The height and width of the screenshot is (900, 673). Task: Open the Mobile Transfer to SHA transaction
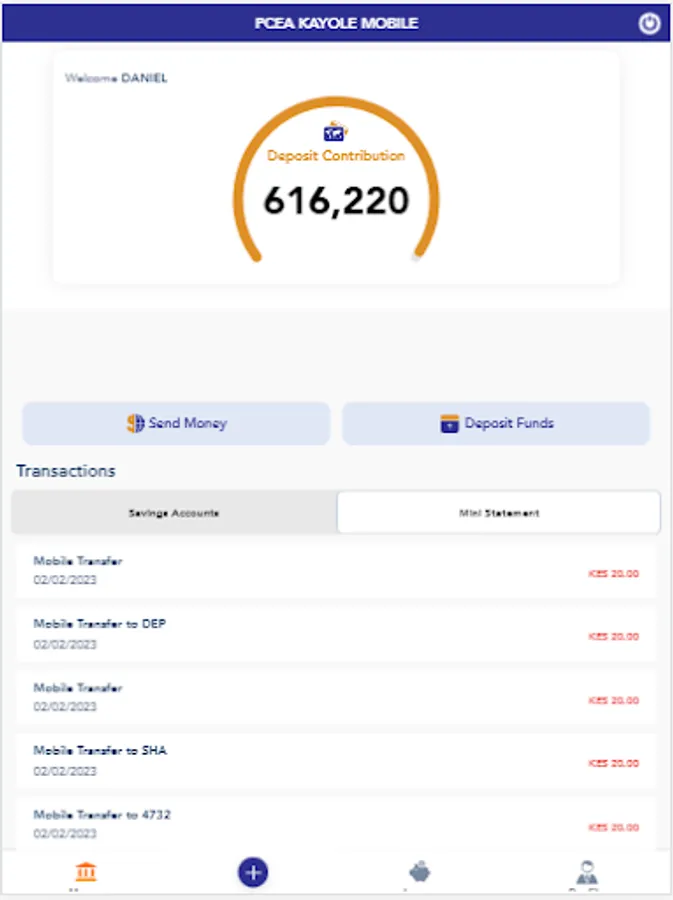pos(336,761)
